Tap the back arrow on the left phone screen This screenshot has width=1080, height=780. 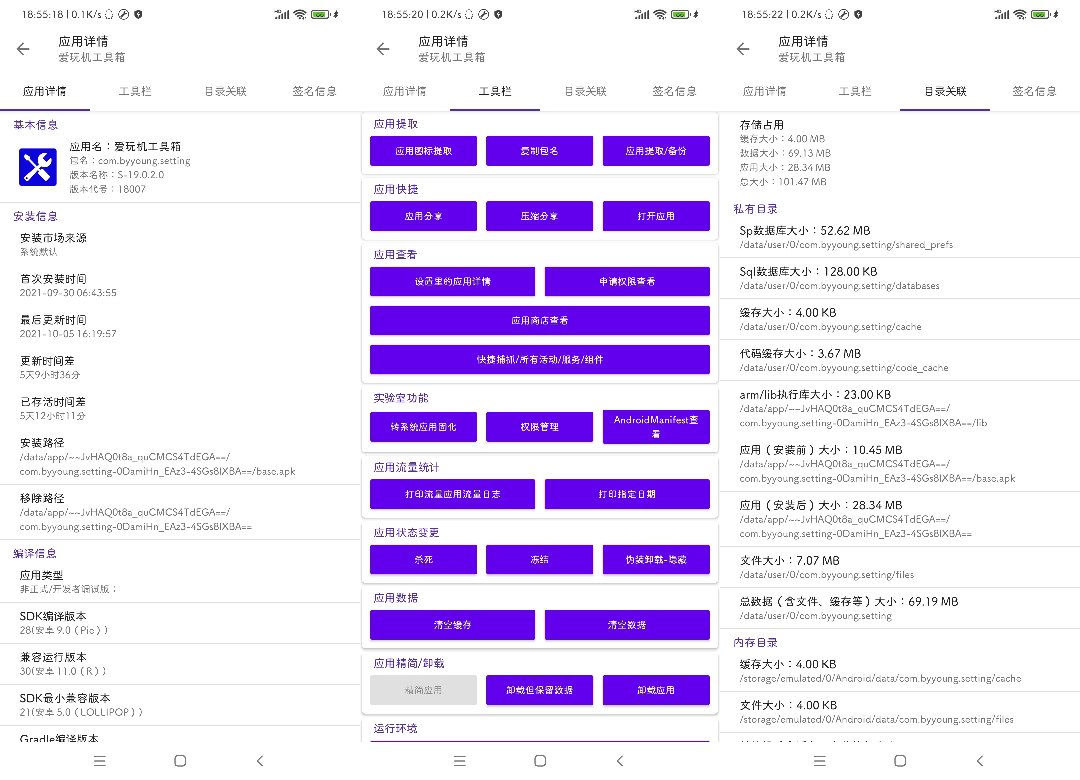(24, 49)
